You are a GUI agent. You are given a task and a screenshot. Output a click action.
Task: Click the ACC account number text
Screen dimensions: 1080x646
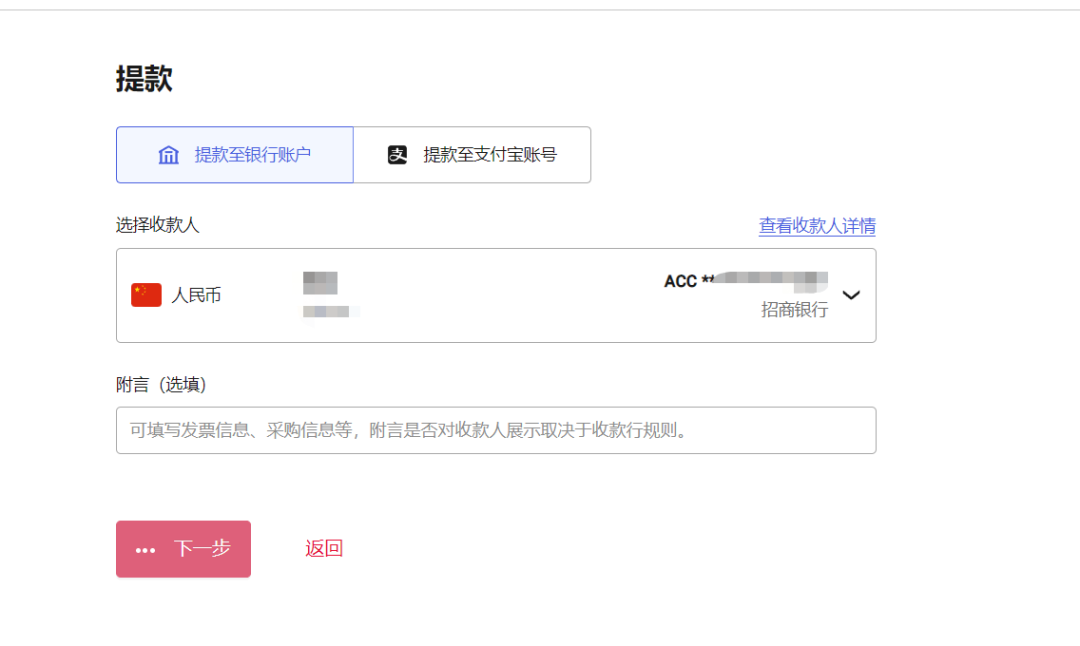[x=745, y=281]
